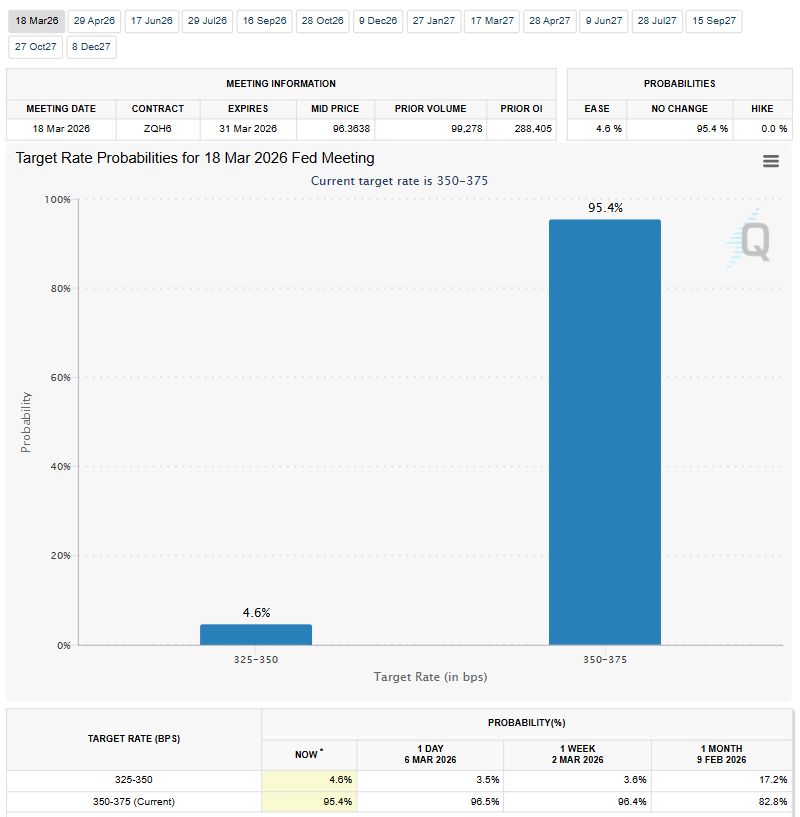Select the 8 Dec27 meeting tab

tap(91, 46)
